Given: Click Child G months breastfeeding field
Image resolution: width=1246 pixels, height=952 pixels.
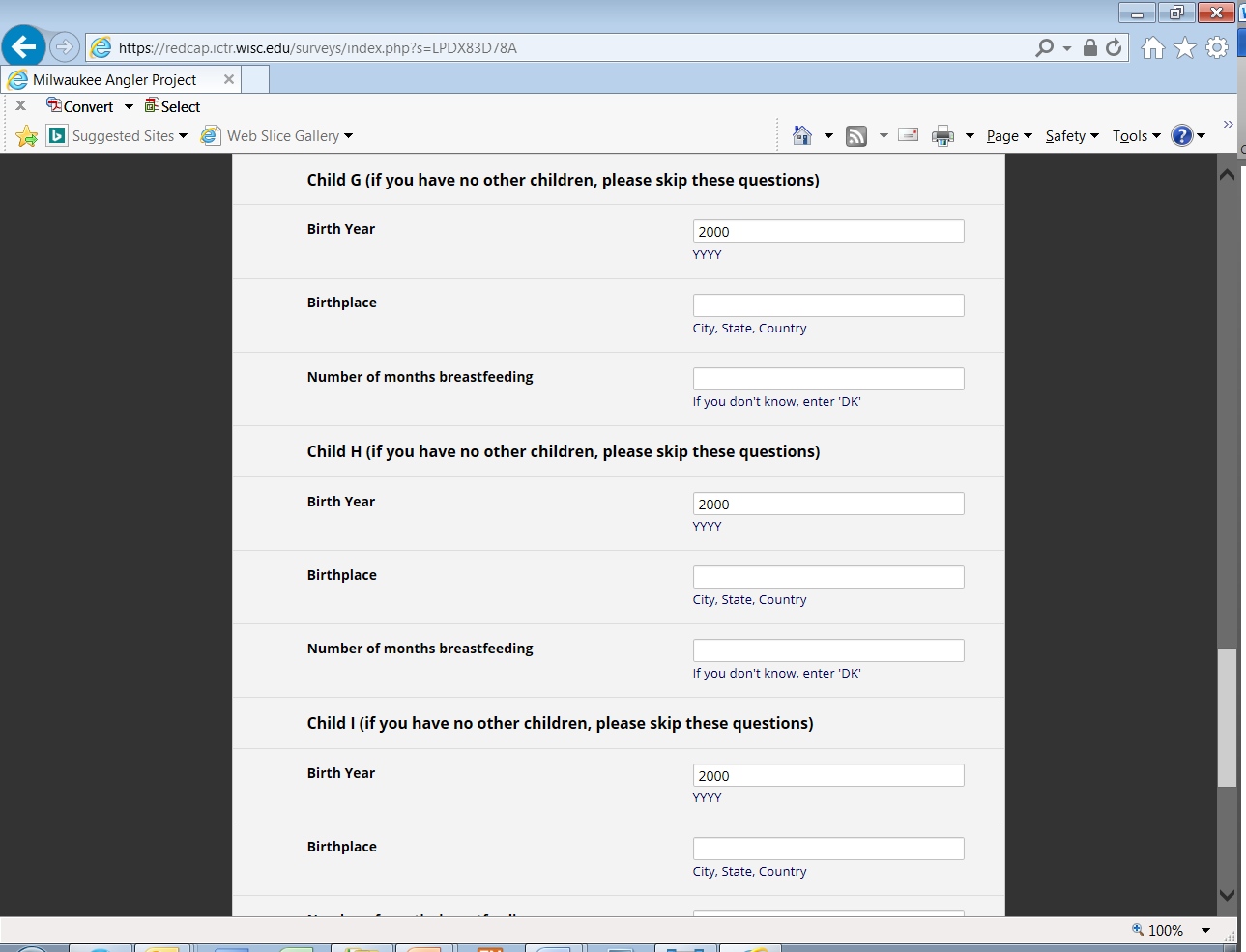Looking at the screenshot, I should (828, 379).
